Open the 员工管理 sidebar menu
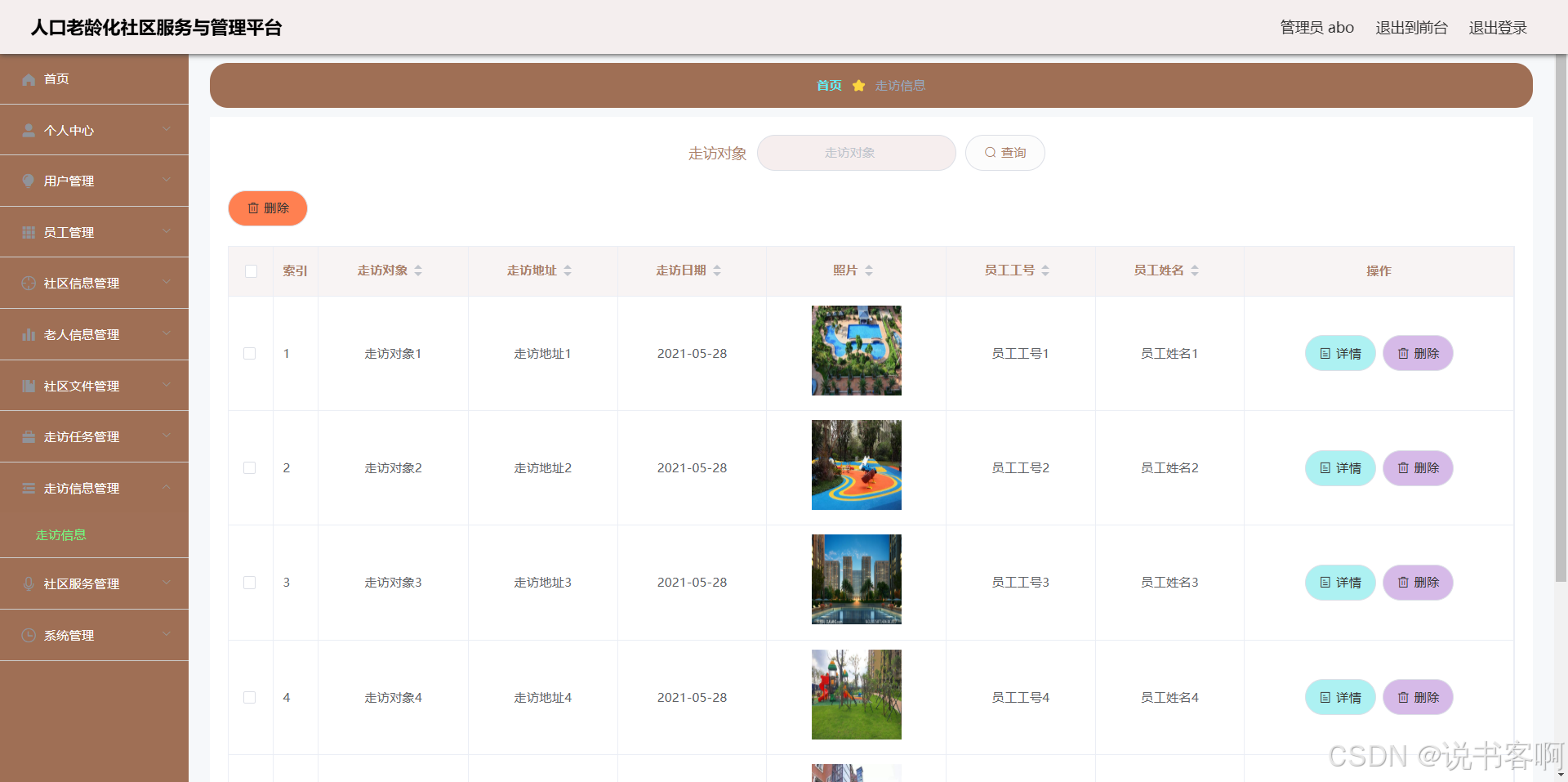 94,232
